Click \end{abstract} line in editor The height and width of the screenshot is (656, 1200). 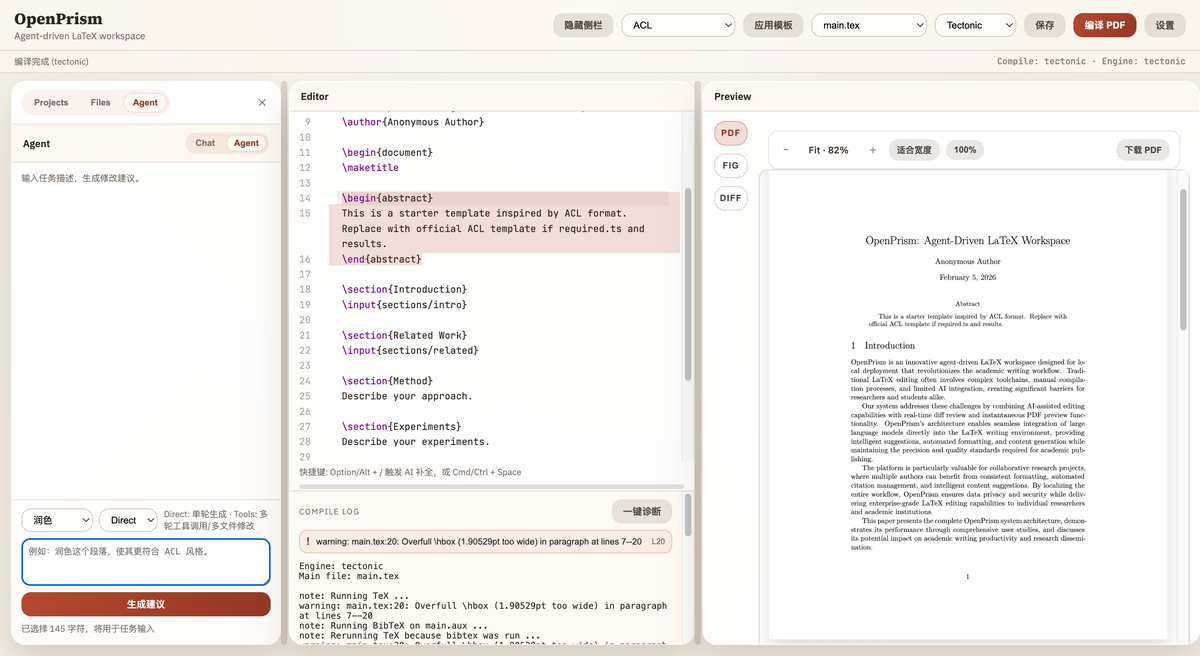coord(381,259)
